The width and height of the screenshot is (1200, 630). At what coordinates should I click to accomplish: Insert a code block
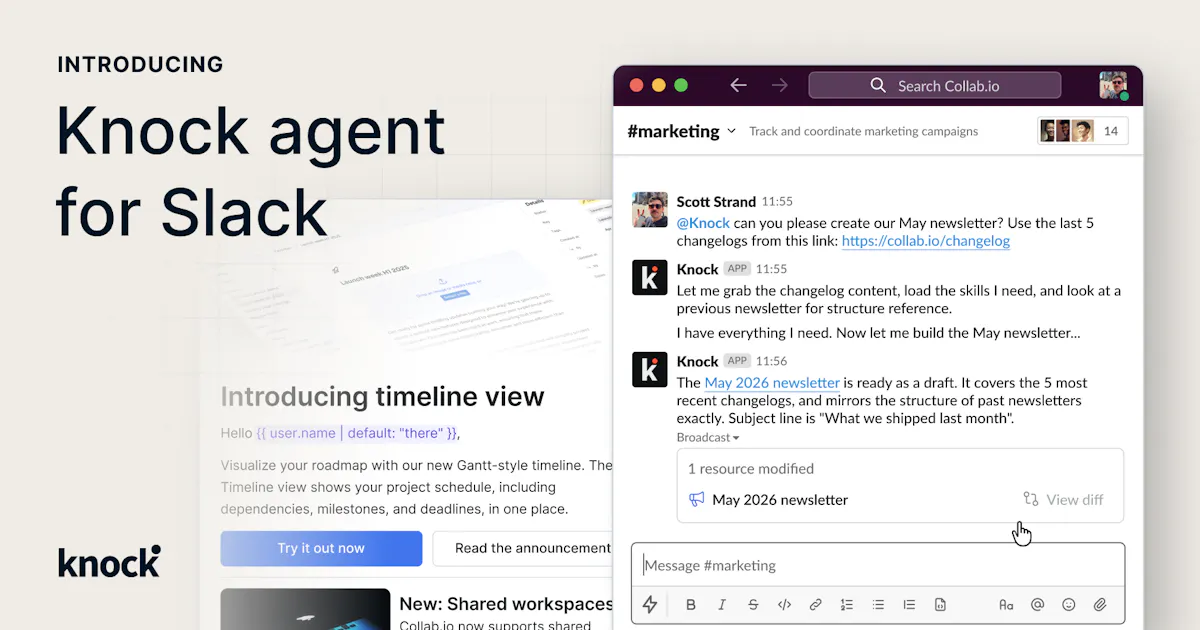[940, 604]
